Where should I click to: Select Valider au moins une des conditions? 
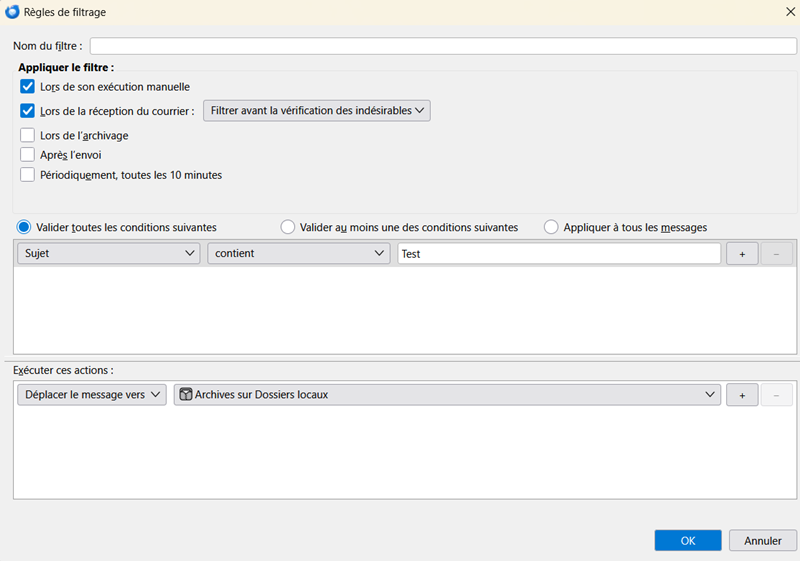[288, 227]
